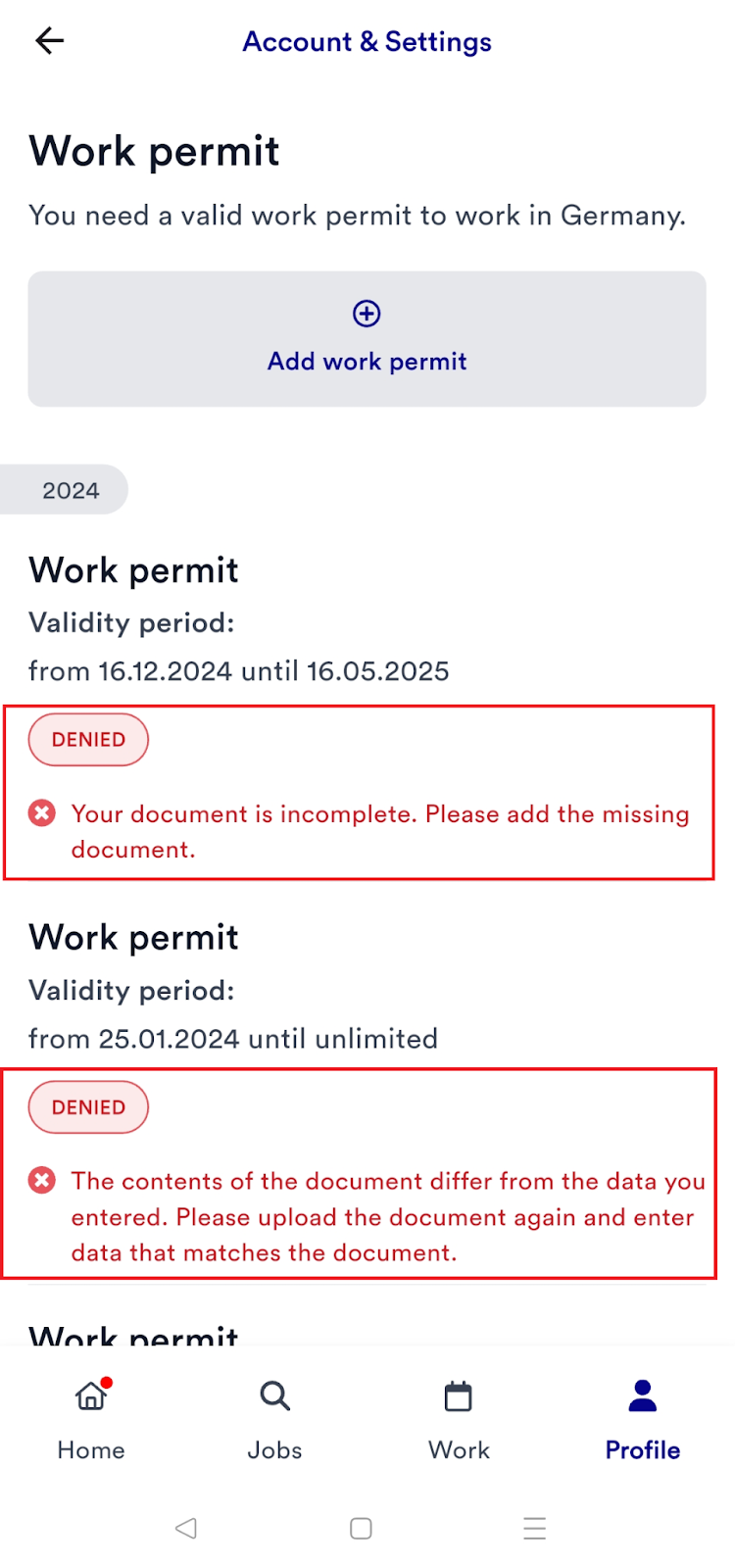Click 'contents of the document differ' message
The width and height of the screenshot is (735, 1568).
pyautogui.click(x=388, y=1216)
